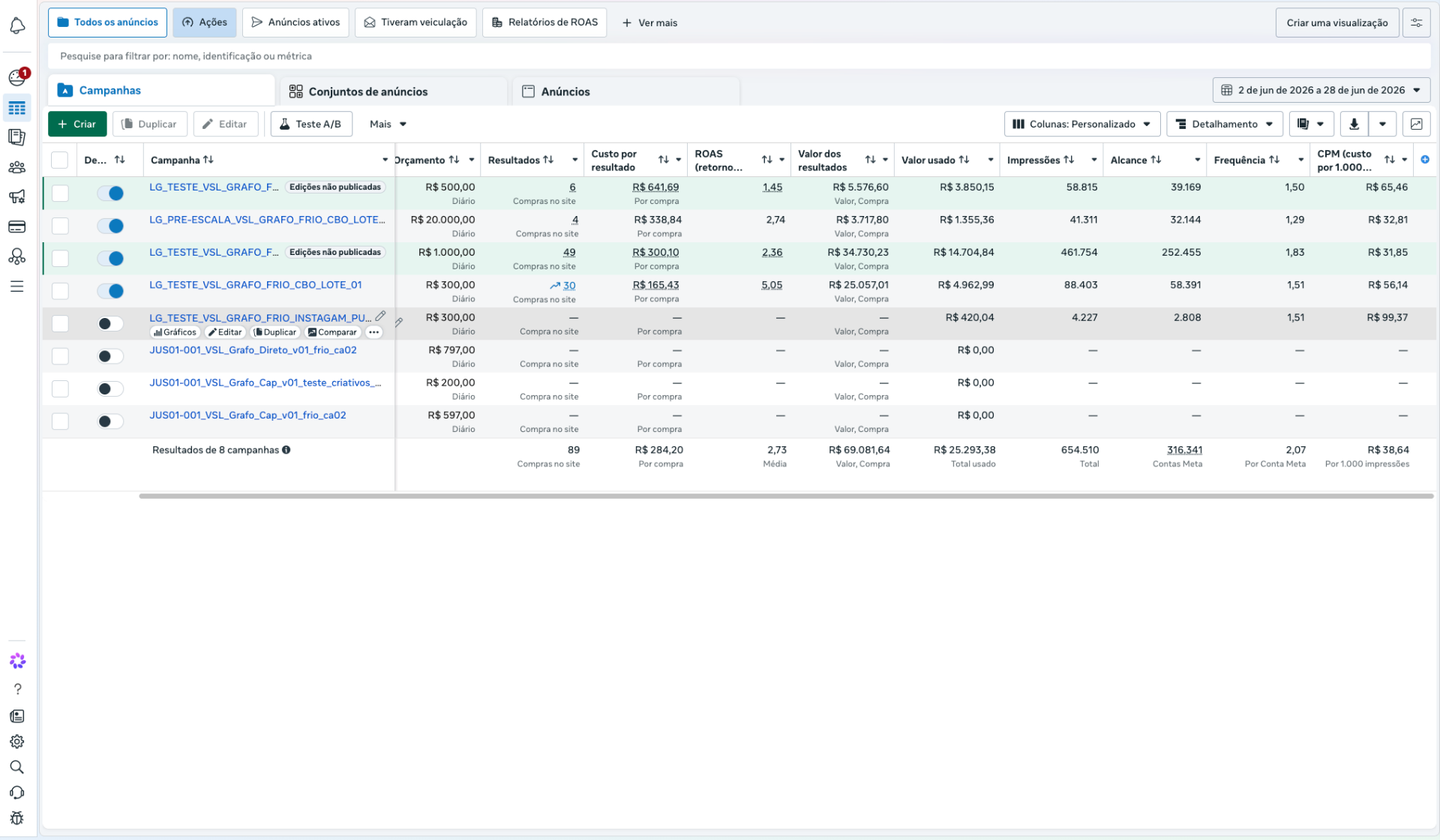Click the add column plus icon
This screenshot has width=1440, height=840.
(x=1425, y=160)
